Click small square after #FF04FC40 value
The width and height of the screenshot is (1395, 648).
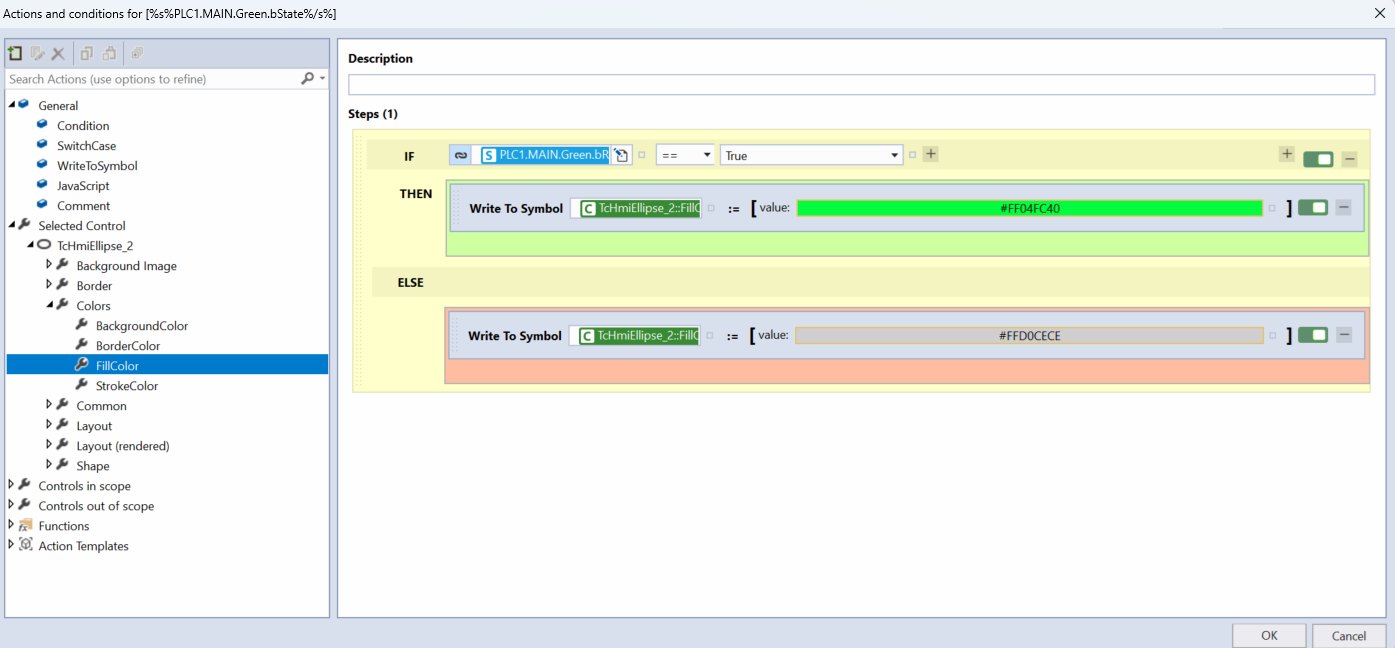(x=1272, y=208)
